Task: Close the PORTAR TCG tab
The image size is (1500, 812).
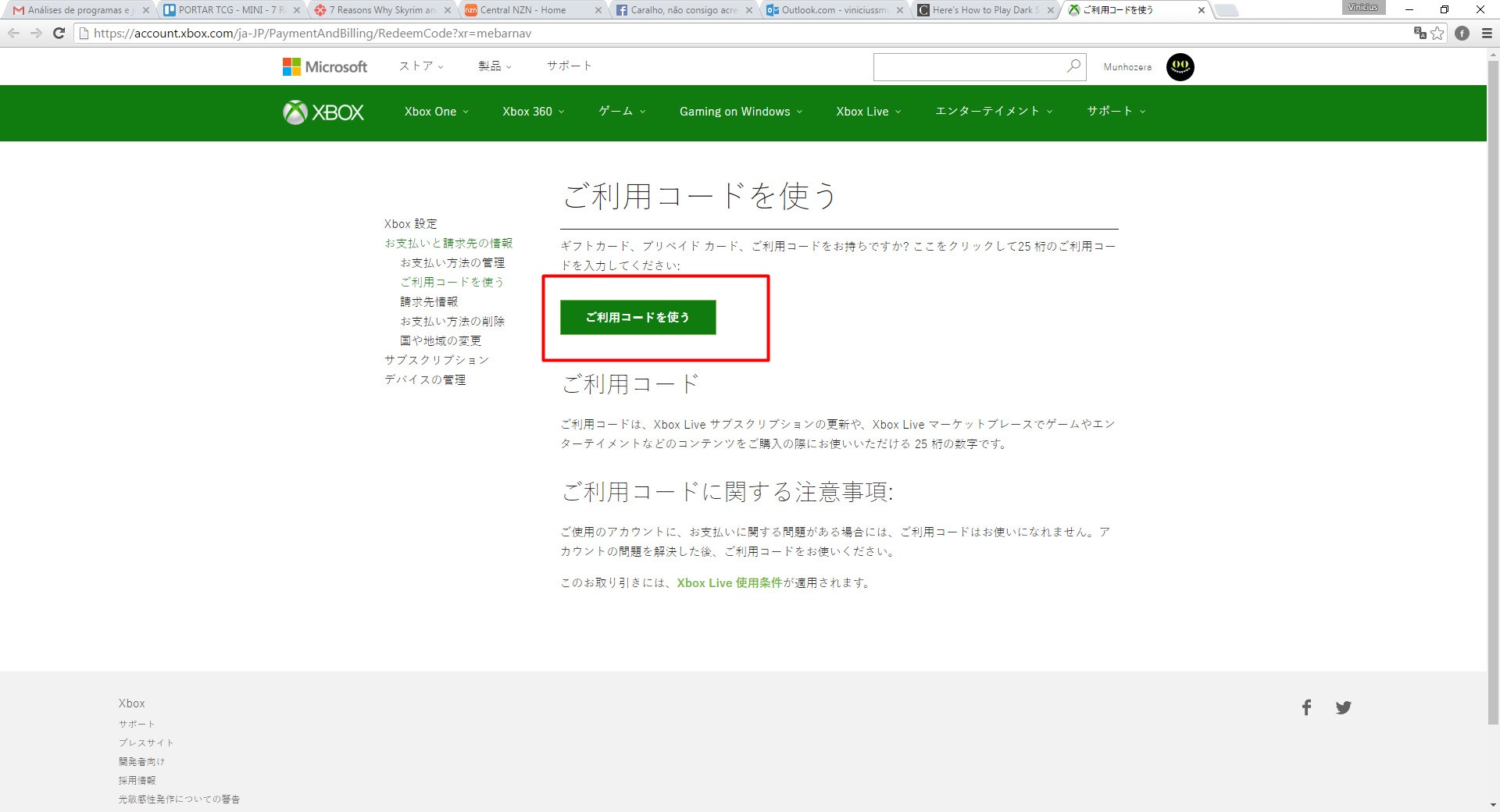Action: click(x=296, y=10)
